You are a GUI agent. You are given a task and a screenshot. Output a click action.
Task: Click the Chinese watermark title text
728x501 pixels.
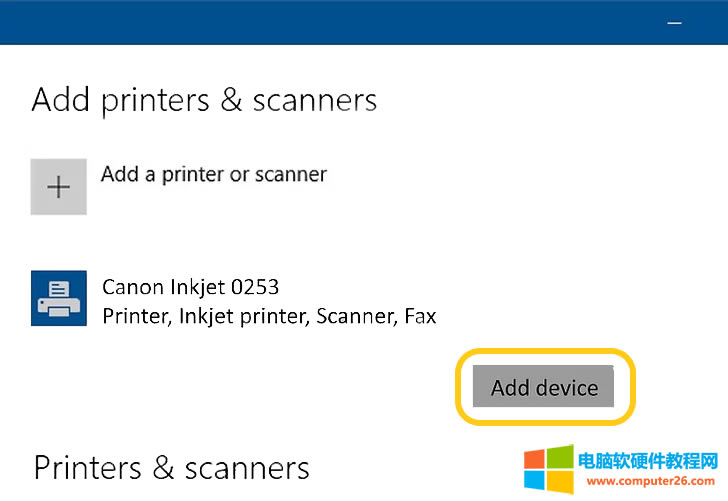[x=648, y=460]
